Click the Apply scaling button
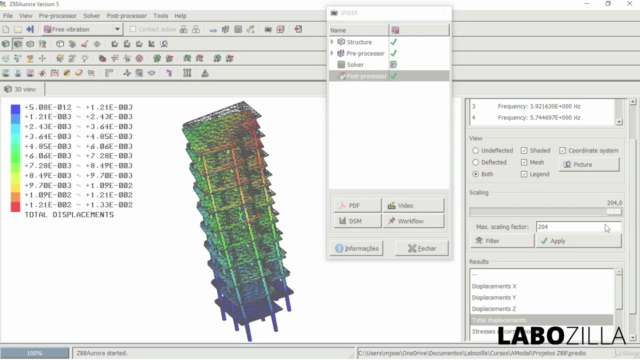Viewport: 640px width, 360px height. click(x=579, y=241)
